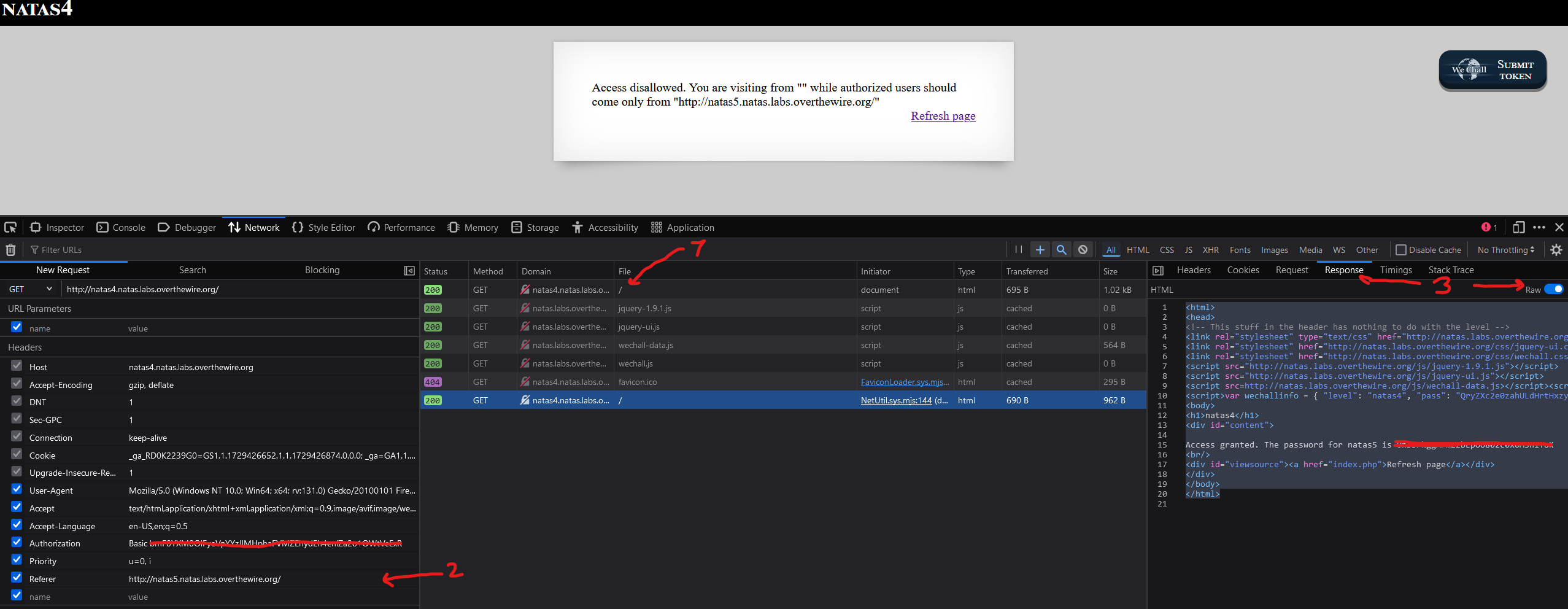The image size is (1568, 609).
Task: Toggle the Cookie header checkbox
Action: pos(17,454)
